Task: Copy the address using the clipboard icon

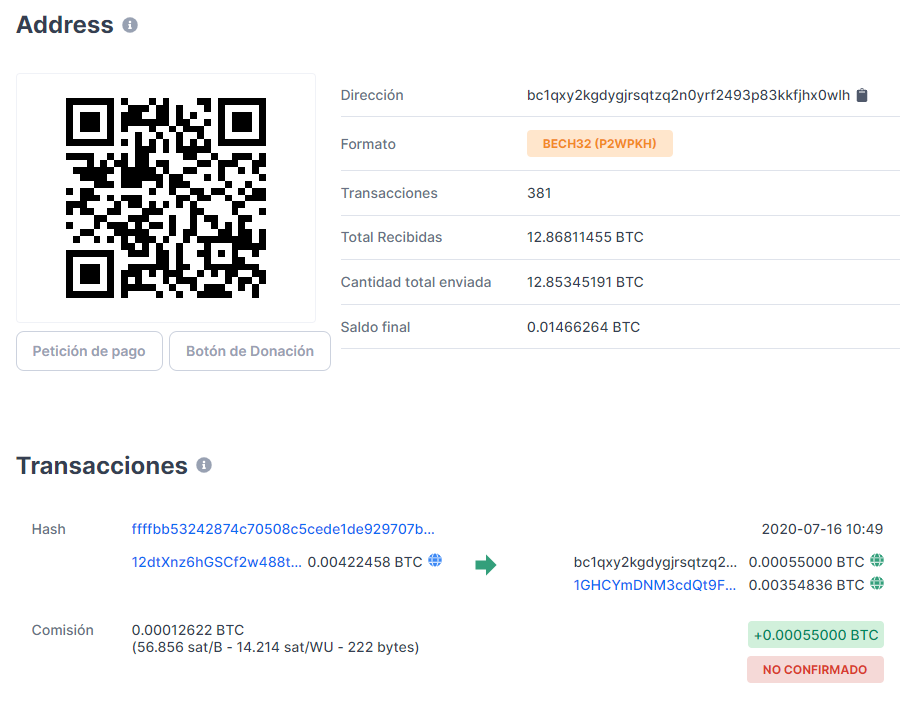Action: [862, 95]
